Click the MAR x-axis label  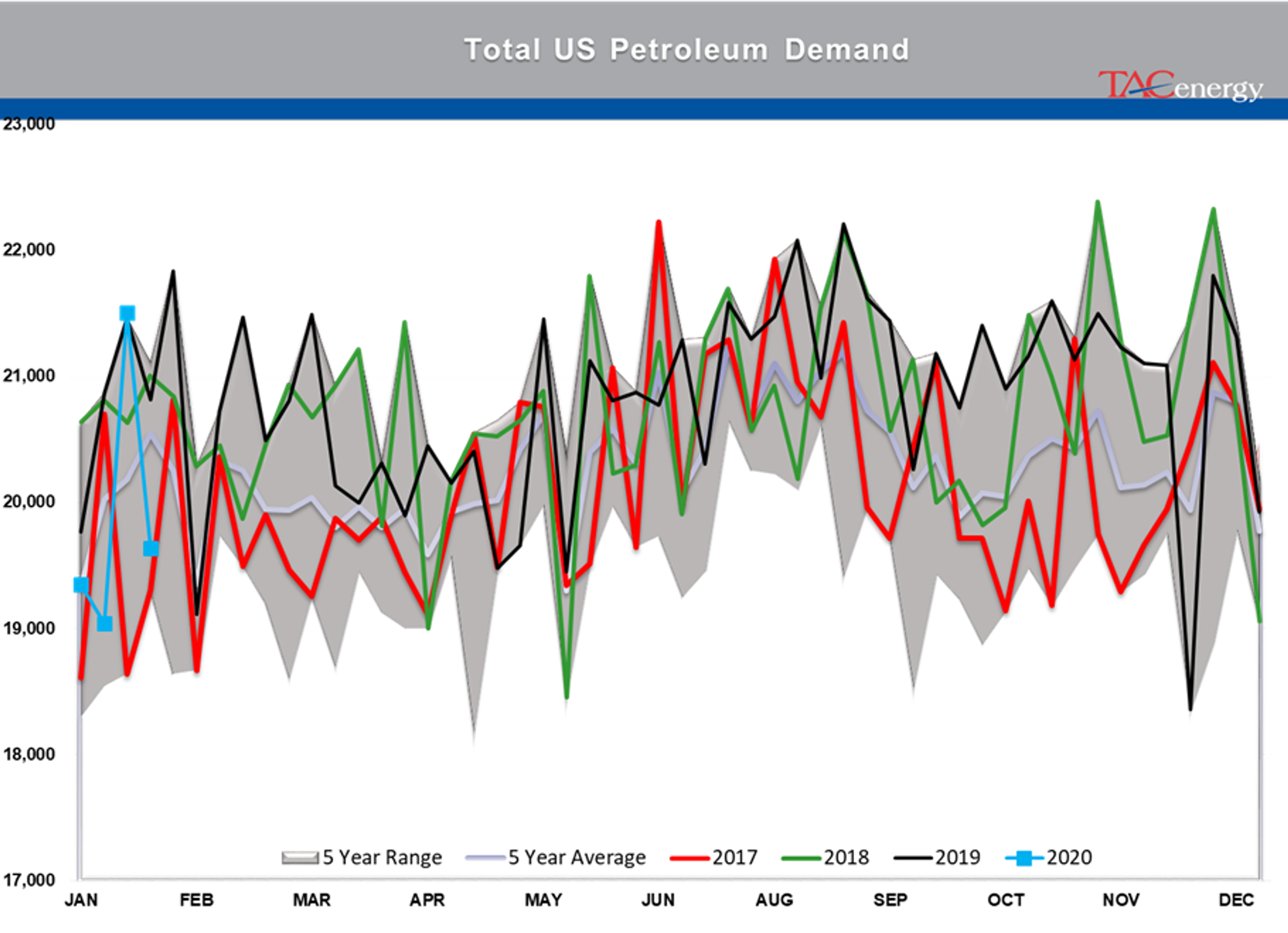click(x=312, y=900)
